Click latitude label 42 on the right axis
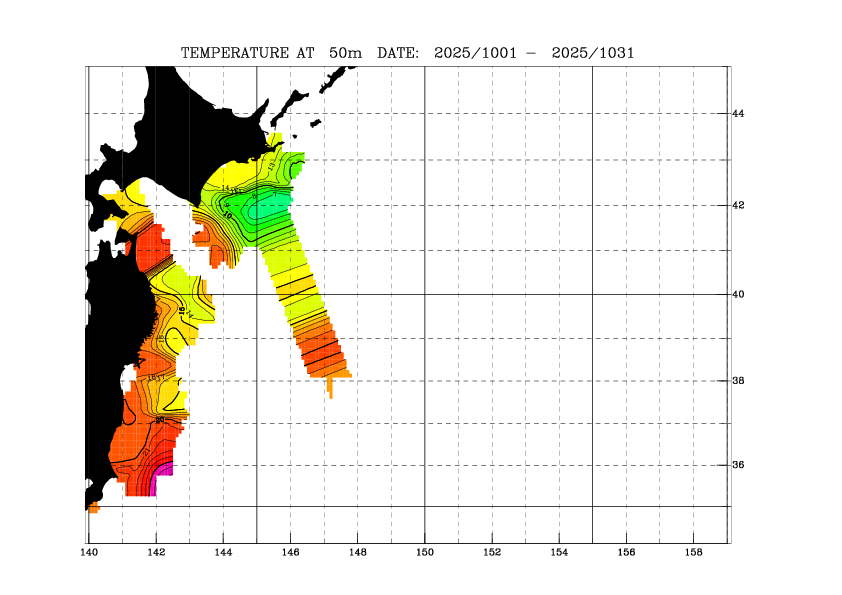The height and width of the screenshot is (595, 842). click(x=738, y=206)
